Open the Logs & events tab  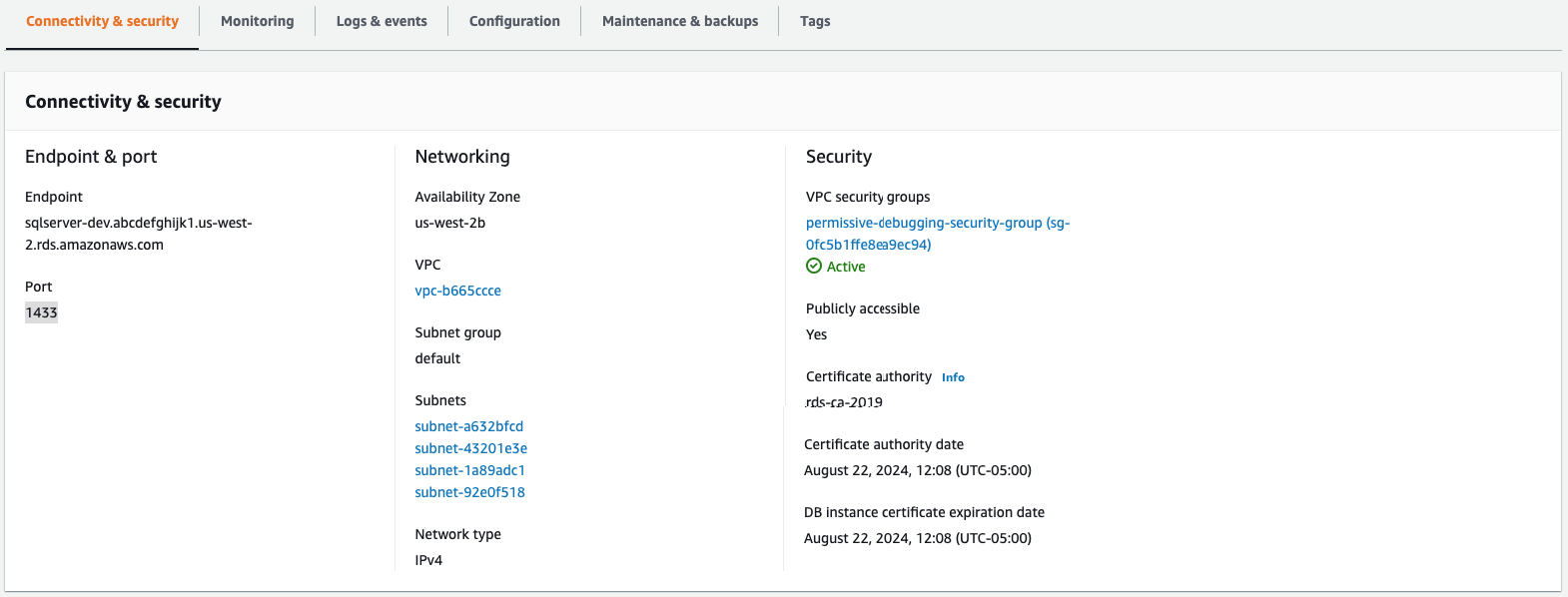tap(382, 21)
